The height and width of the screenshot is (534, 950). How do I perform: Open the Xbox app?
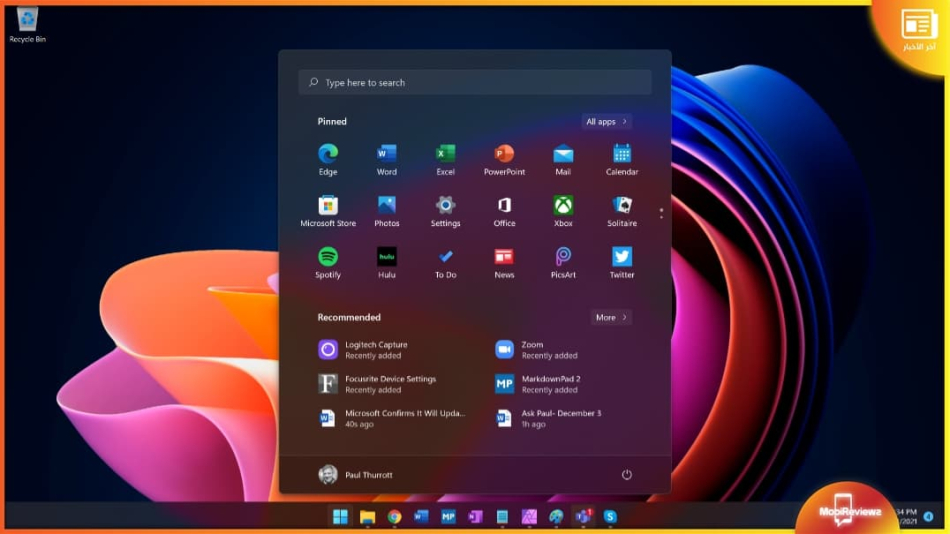tap(563, 212)
